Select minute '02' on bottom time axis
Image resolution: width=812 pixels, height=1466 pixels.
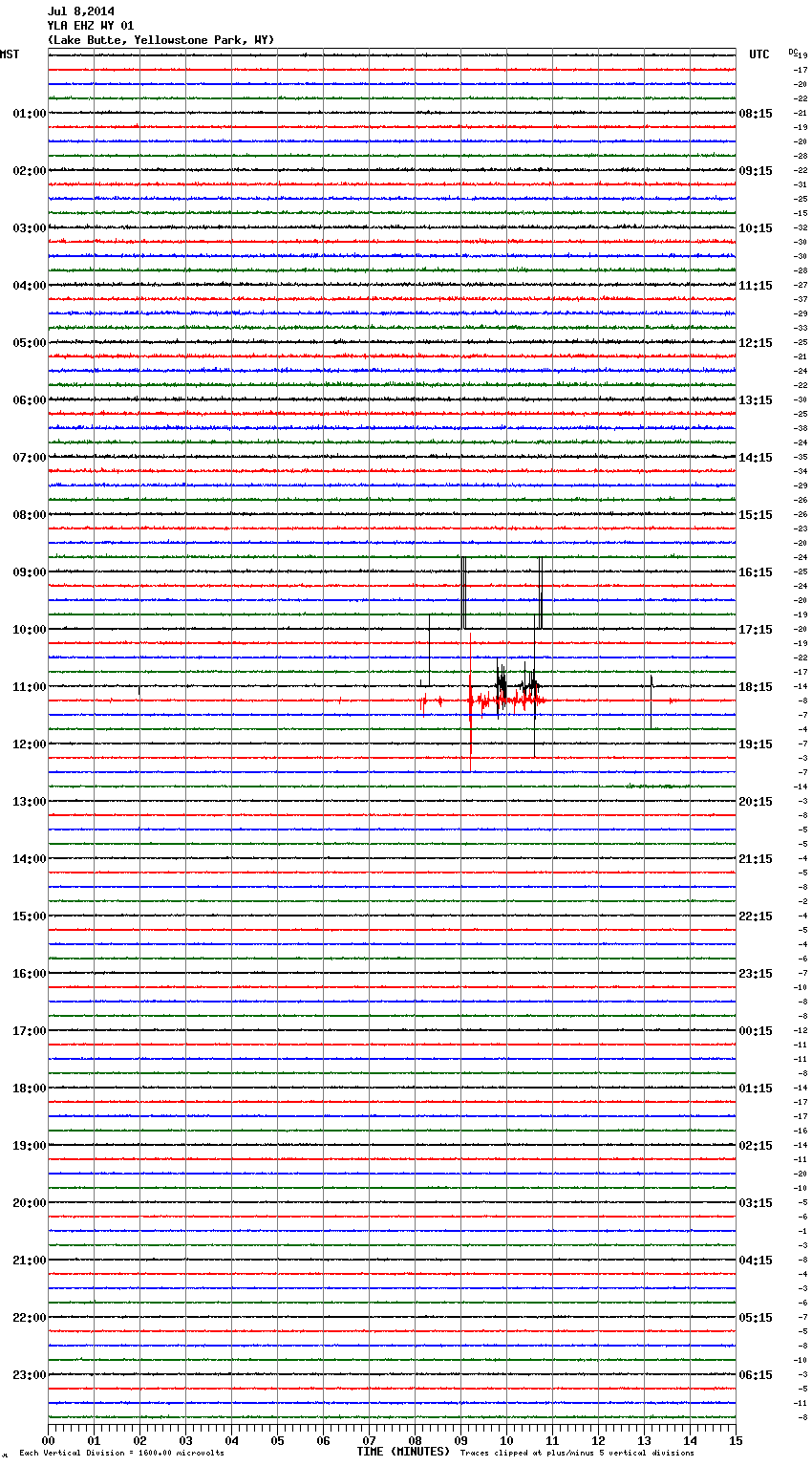click(x=139, y=1440)
